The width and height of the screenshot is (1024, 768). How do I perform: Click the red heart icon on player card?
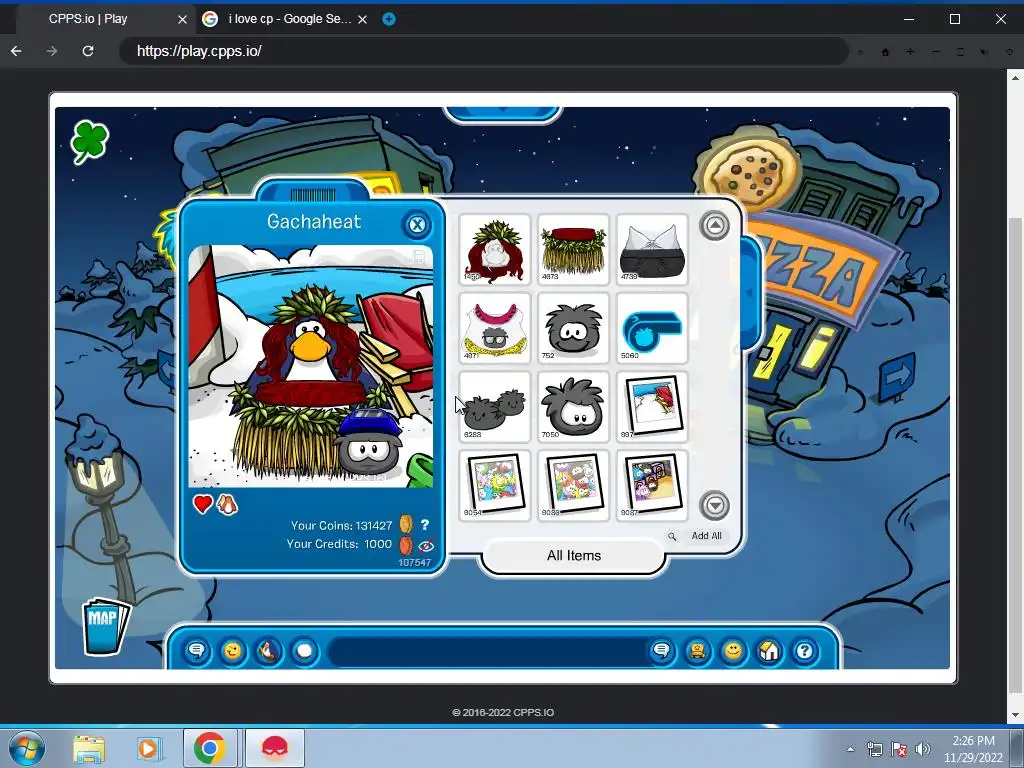tap(202, 504)
